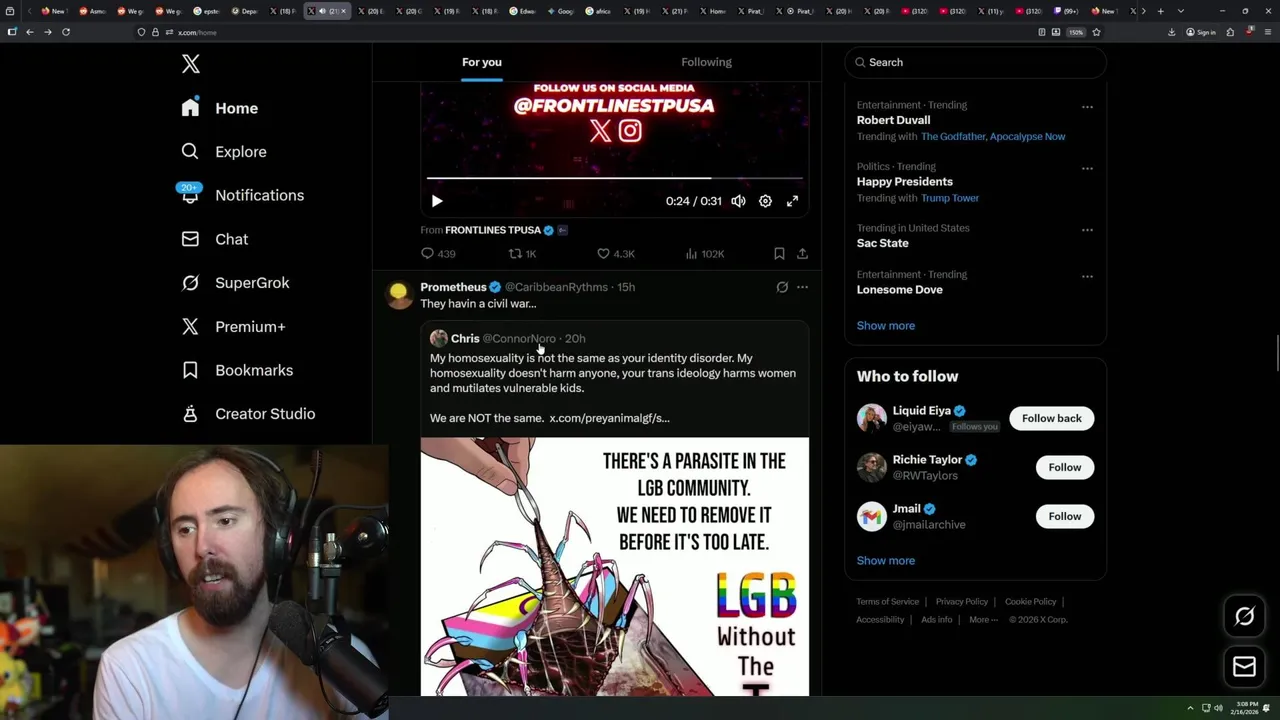
Task: Switch to the Following tab
Action: coord(706,62)
